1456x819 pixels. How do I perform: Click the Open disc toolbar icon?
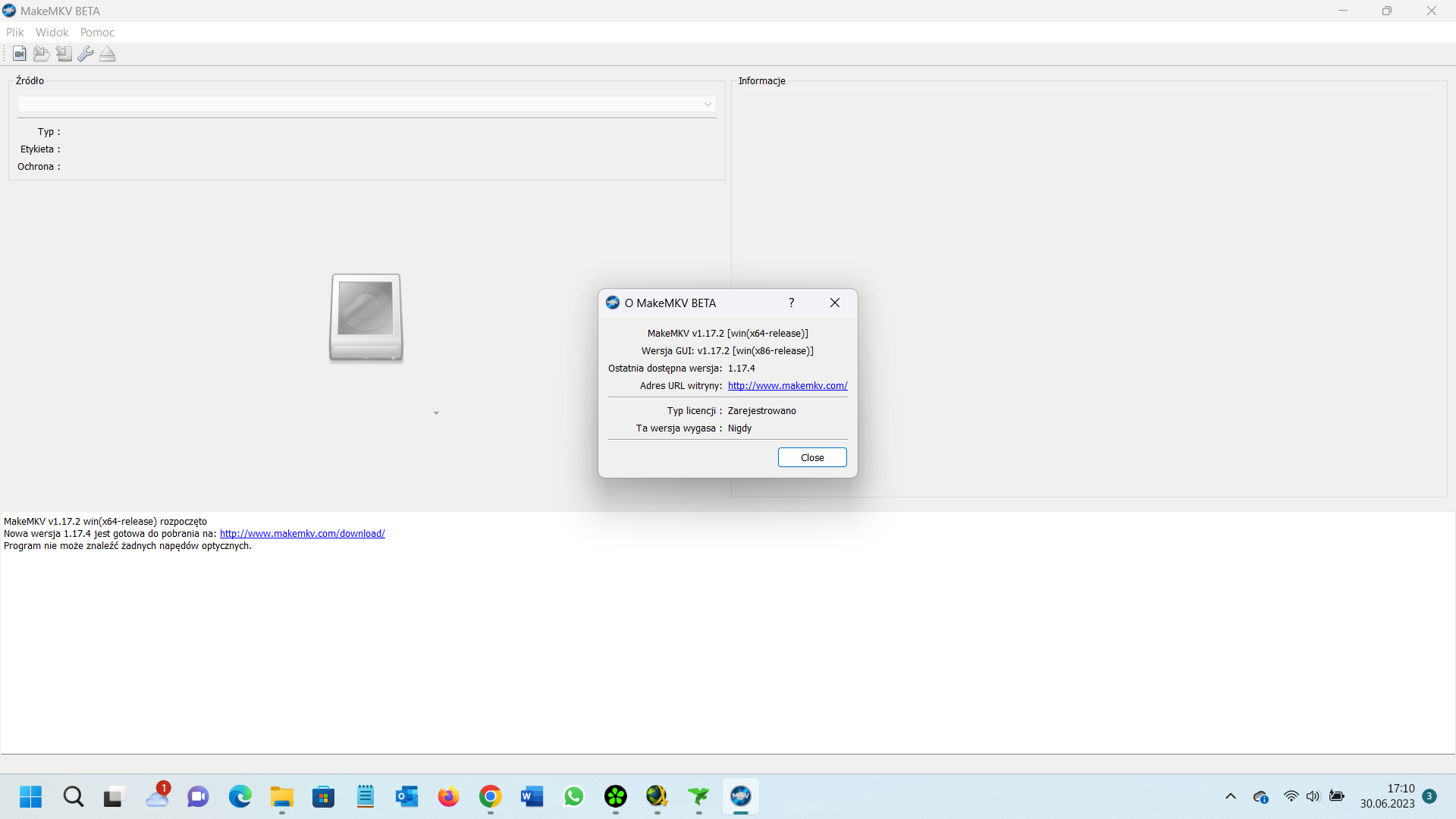tap(42, 54)
